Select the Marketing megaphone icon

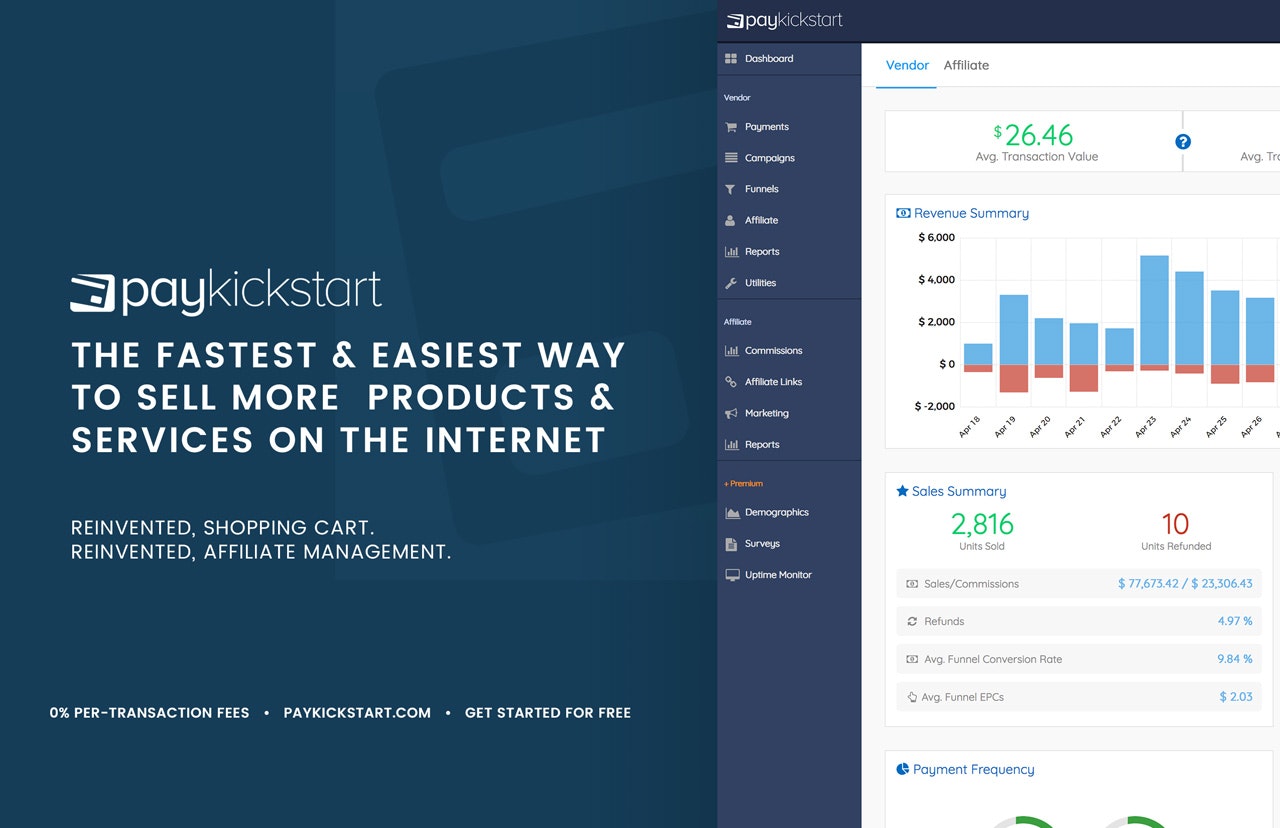tap(732, 413)
